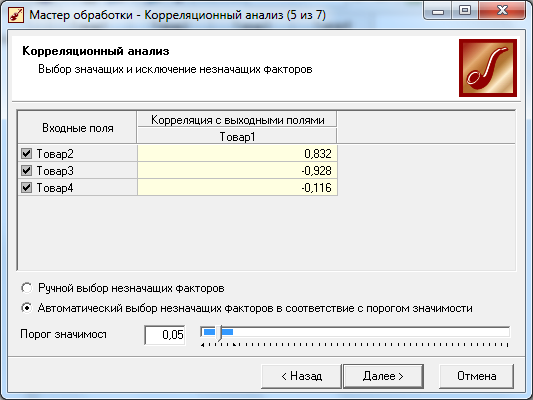This screenshot has width=533, height=400.
Task: Click the Deductor pipe logo image
Action: pos(488,68)
